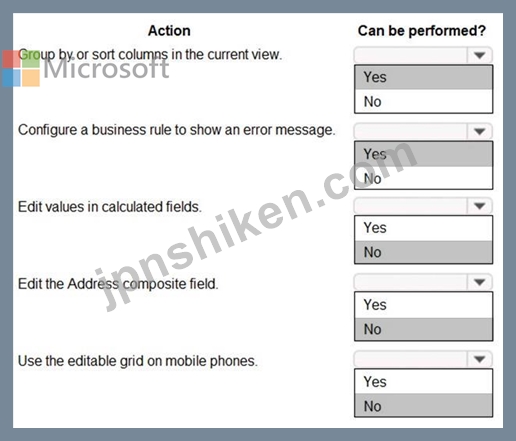
Task: Choose Yes for configure a business rule
Action: [423, 154]
